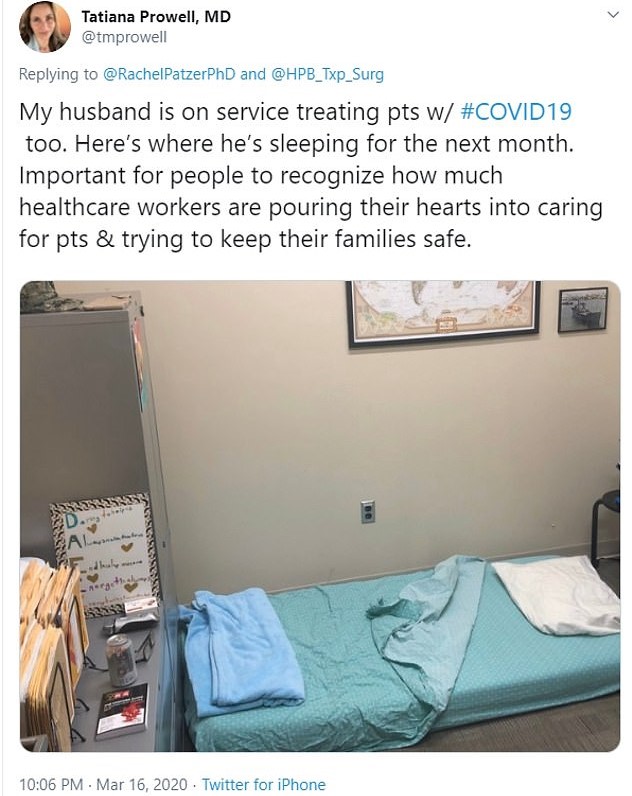Click the wall power outlet in photo
Image resolution: width=632 pixels, height=796 pixels.
click(368, 511)
